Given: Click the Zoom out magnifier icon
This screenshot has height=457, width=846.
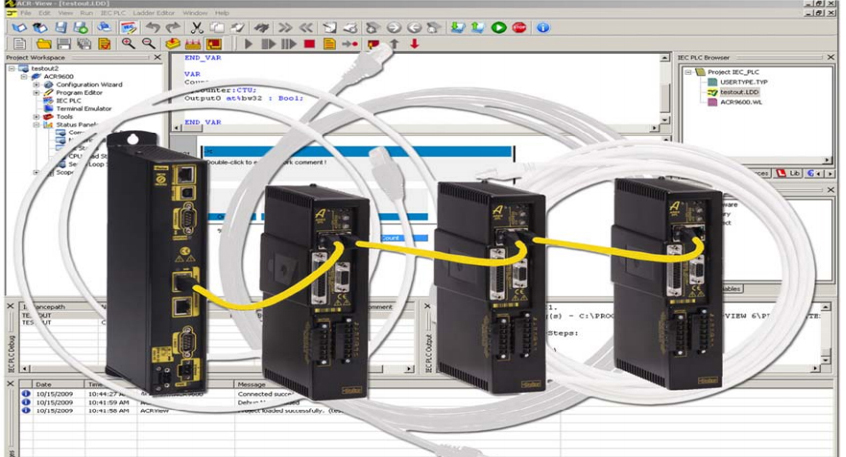Looking at the screenshot, I should 148,44.
